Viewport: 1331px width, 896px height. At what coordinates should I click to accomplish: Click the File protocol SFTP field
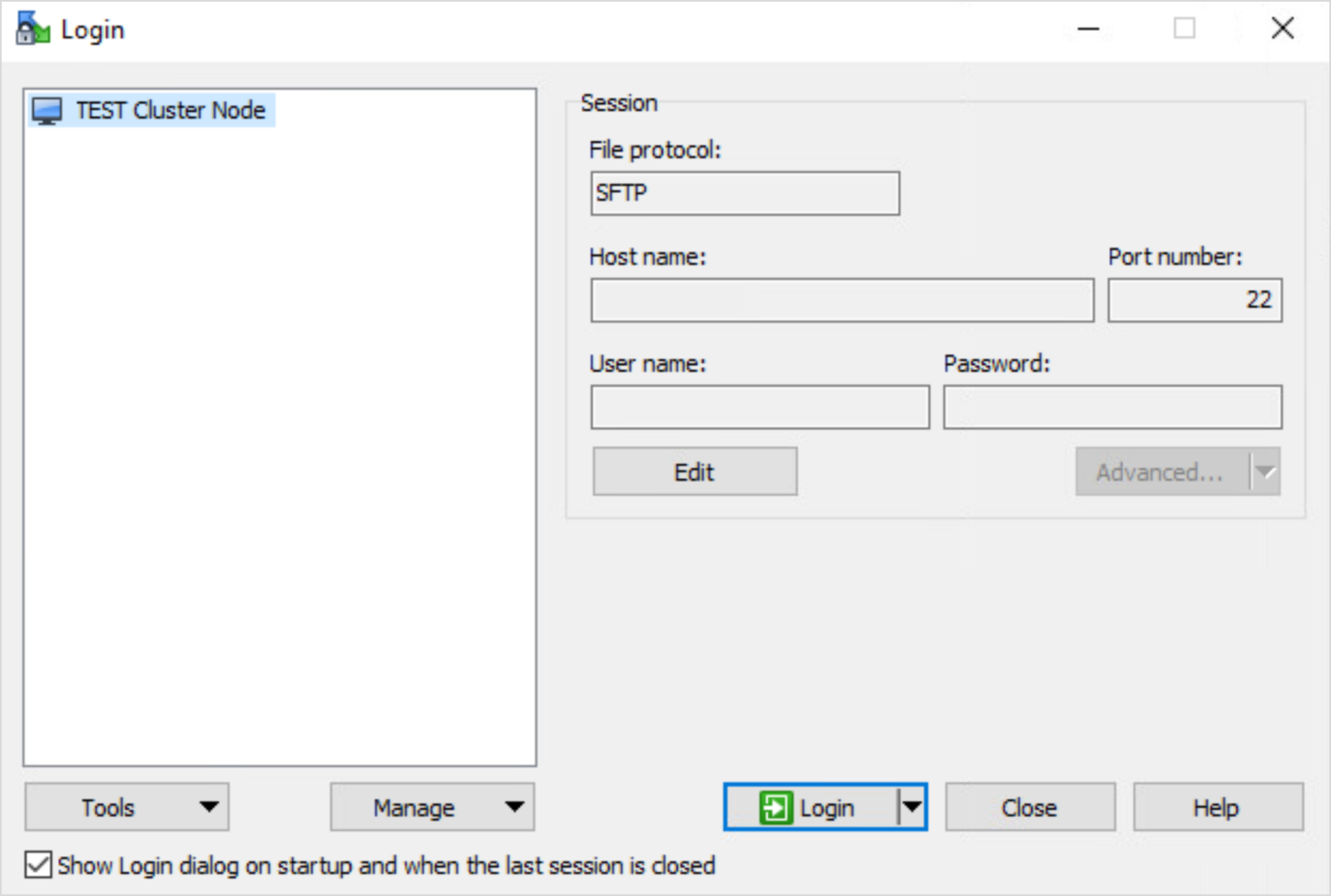coord(744,193)
